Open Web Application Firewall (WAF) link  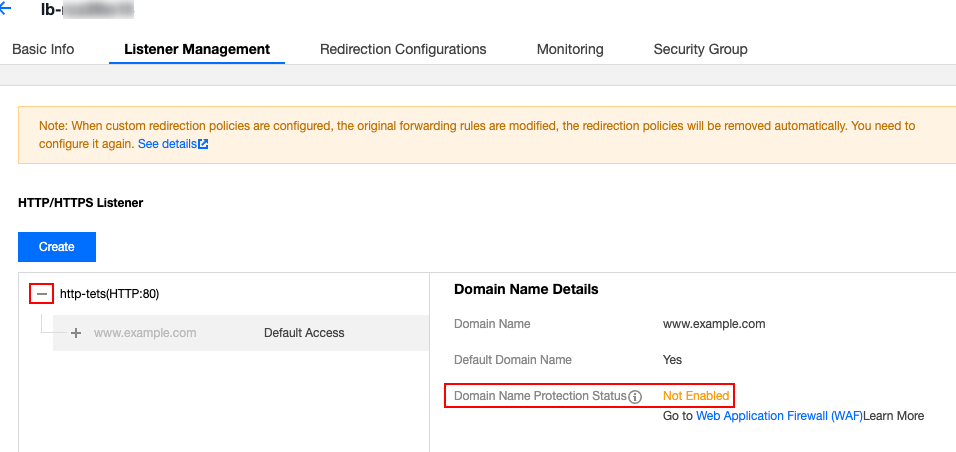778,415
